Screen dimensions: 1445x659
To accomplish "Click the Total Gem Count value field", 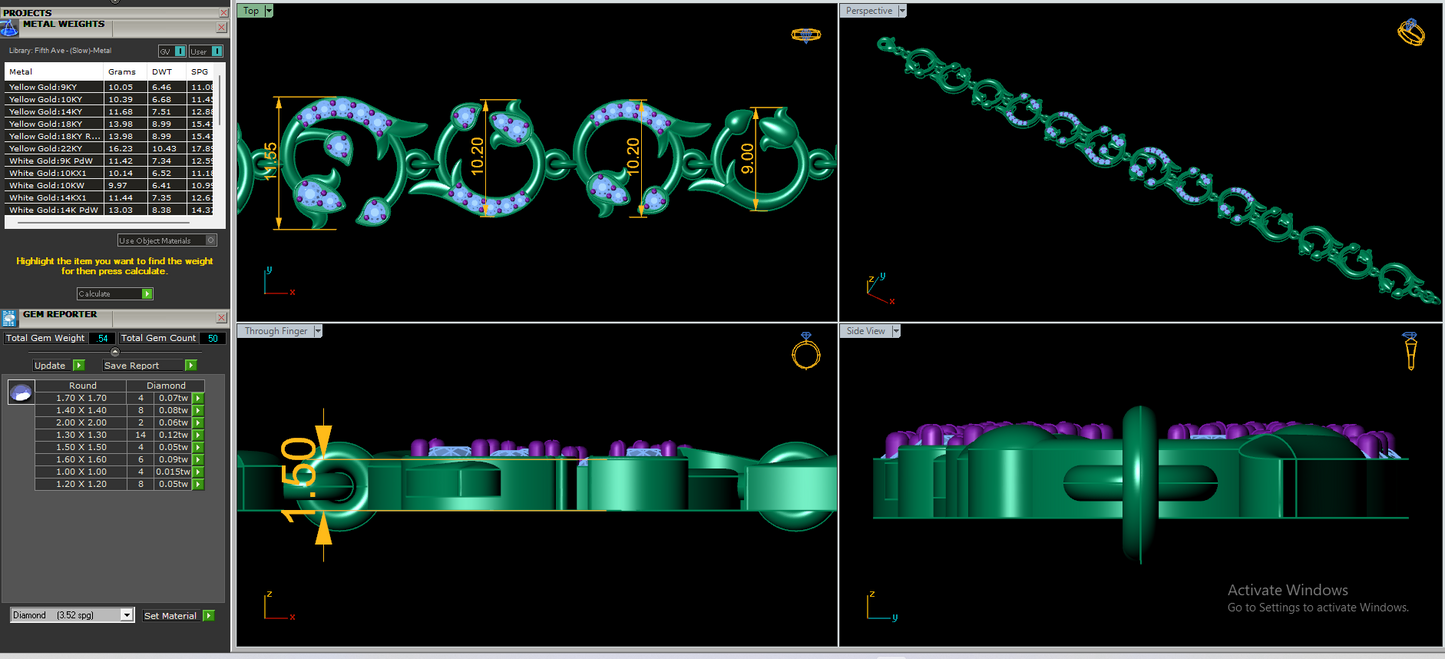I will [x=212, y=338].
